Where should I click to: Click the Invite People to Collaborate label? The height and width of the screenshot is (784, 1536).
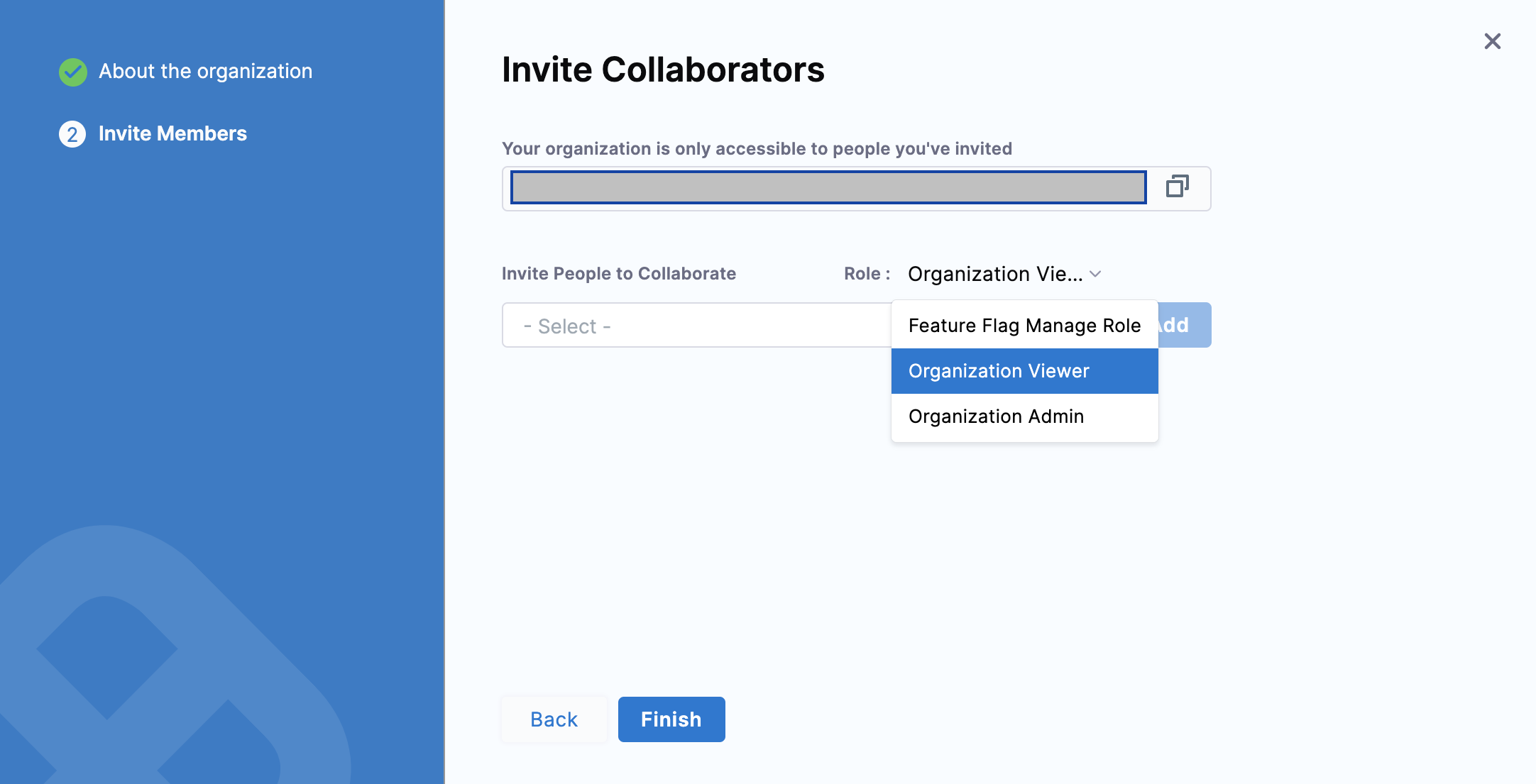click(618, 274)
